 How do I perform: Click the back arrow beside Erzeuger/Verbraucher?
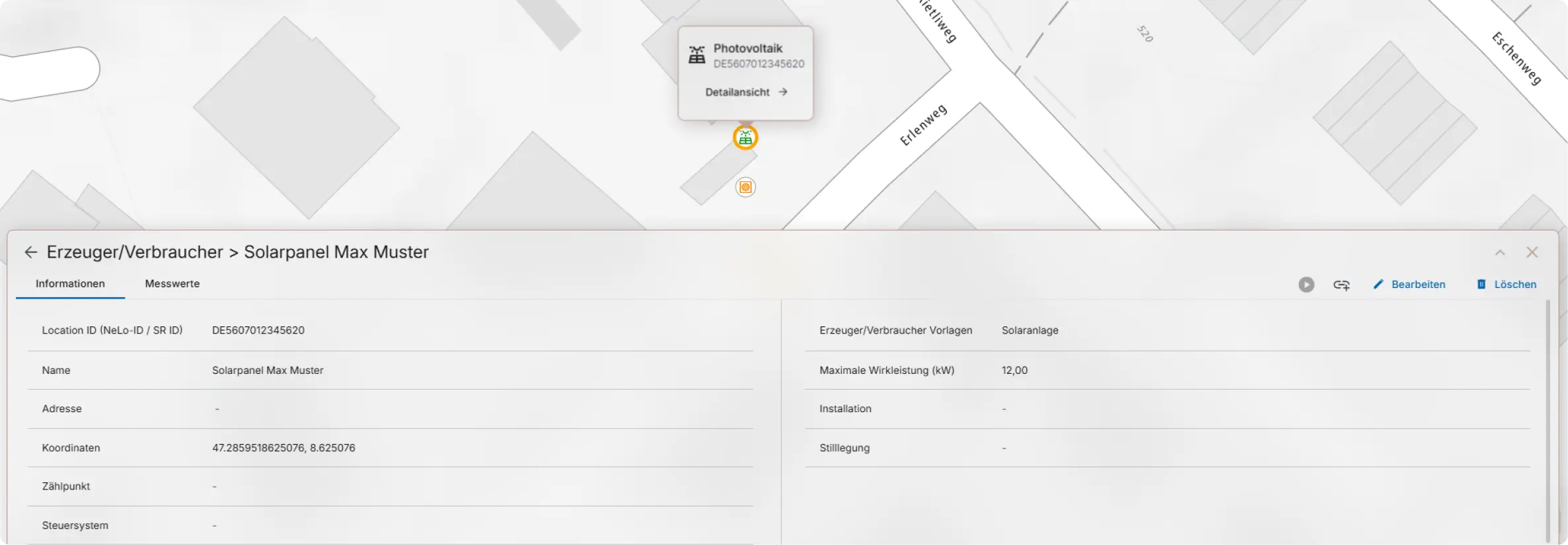pyautogui.click(x=30, y=252)
